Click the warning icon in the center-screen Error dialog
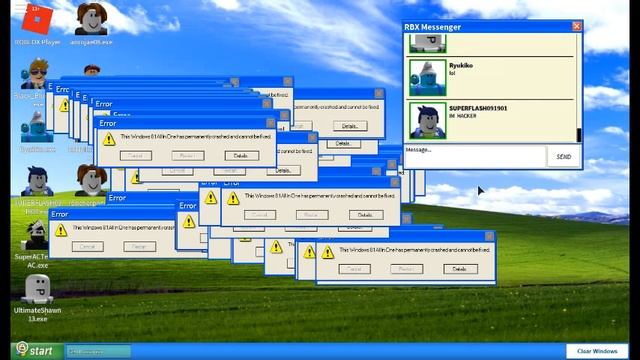This screenshot has height=360, width=640. coord(233,199)
